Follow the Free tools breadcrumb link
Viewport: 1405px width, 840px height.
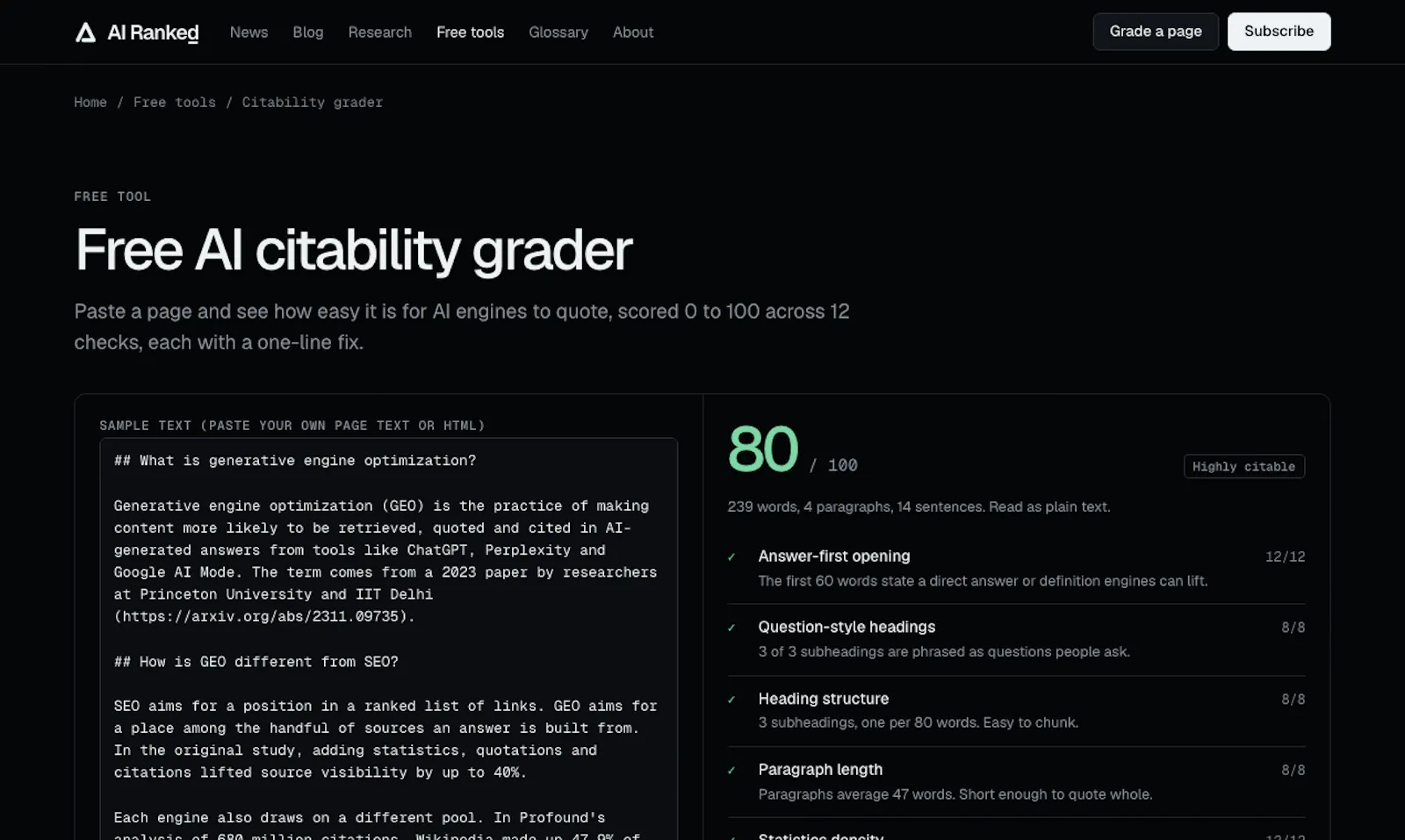[174, 103]
